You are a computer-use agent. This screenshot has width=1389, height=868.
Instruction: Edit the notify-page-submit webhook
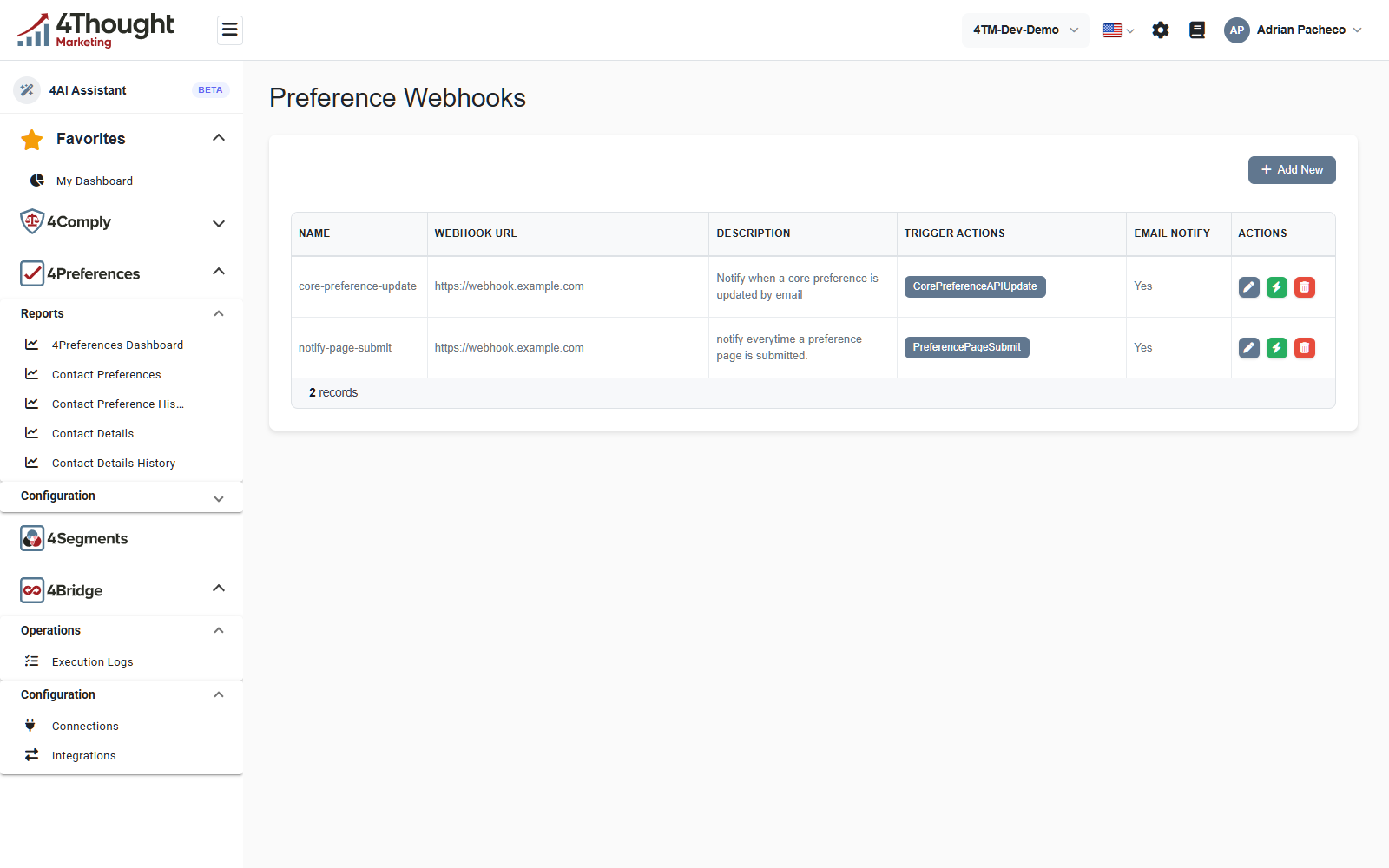[1249, 348]
